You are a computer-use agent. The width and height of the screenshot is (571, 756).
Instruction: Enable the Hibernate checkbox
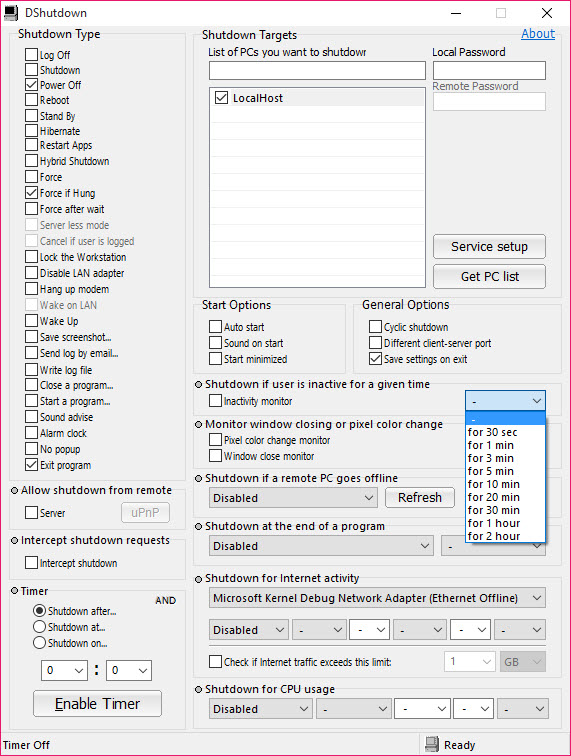coord(31,131)
